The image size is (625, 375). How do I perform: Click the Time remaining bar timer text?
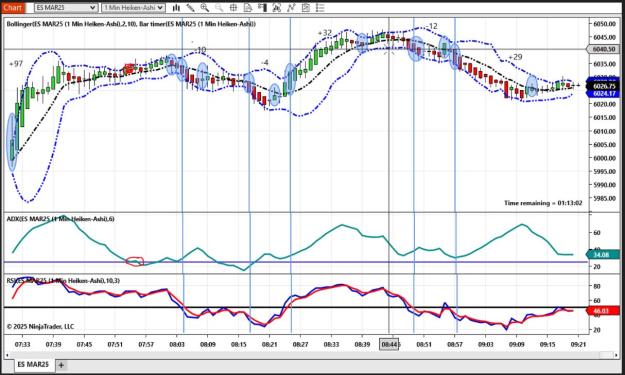[x=543, y=203]
